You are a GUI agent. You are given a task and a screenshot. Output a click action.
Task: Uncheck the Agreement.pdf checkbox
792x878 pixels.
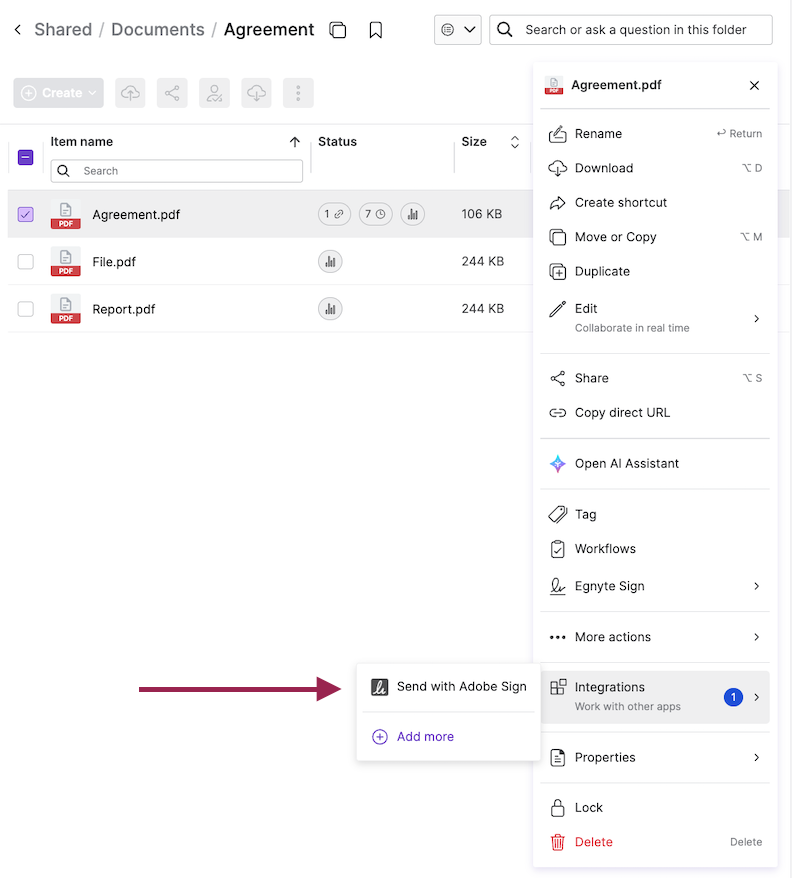pos(26,214)
